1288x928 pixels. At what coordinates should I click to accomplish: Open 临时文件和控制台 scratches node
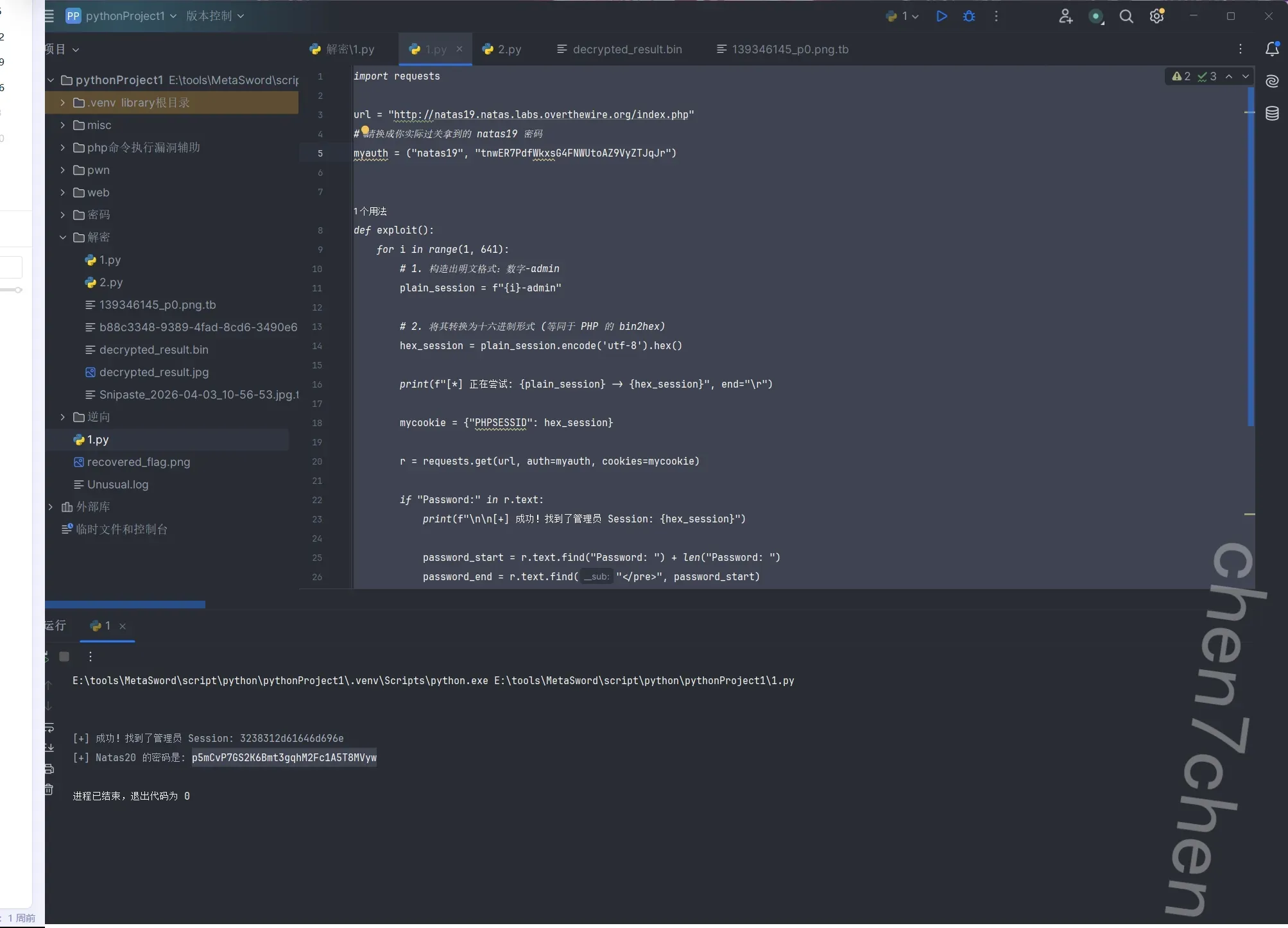coord(114,529)
